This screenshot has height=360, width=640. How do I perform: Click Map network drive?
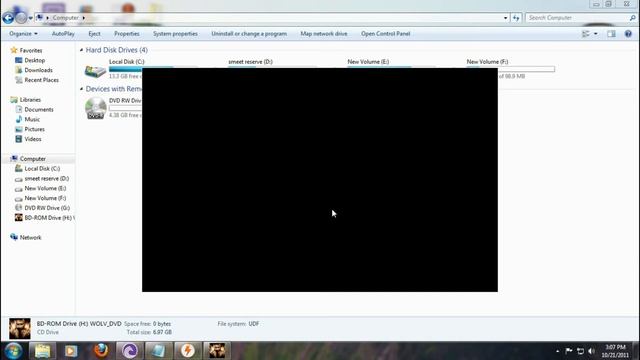coord(324,33)
